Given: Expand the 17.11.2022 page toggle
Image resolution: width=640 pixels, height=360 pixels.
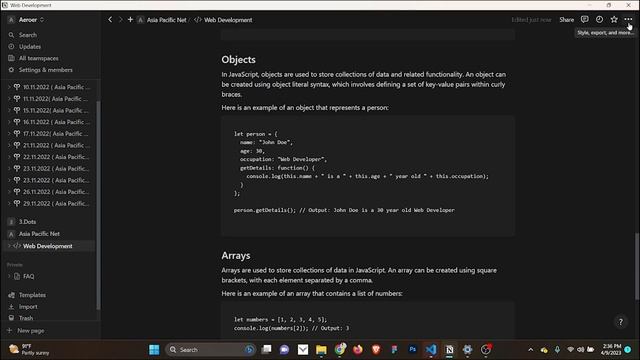Looking at the screenshot, I should [x=9, y=133].
